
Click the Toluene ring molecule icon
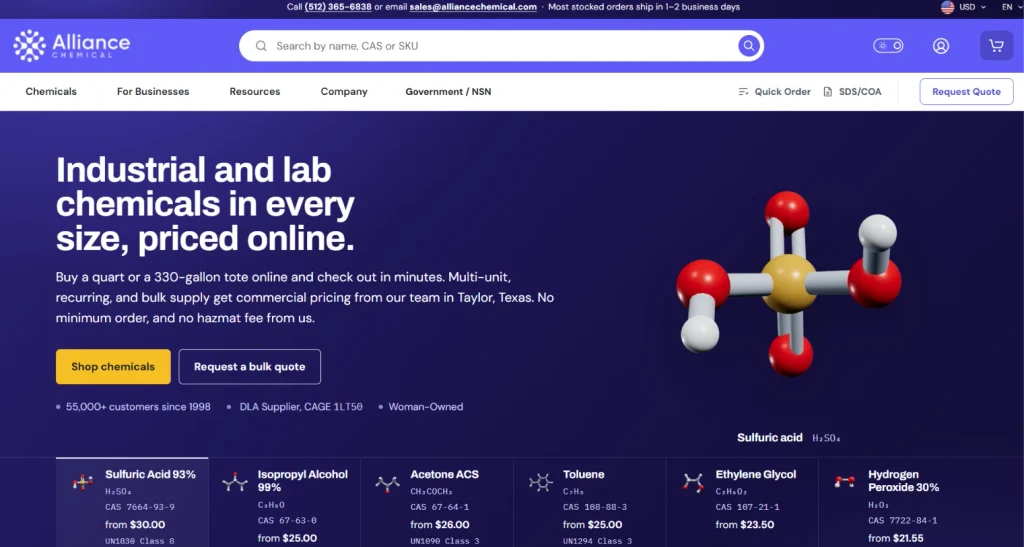tap(541, 482)
